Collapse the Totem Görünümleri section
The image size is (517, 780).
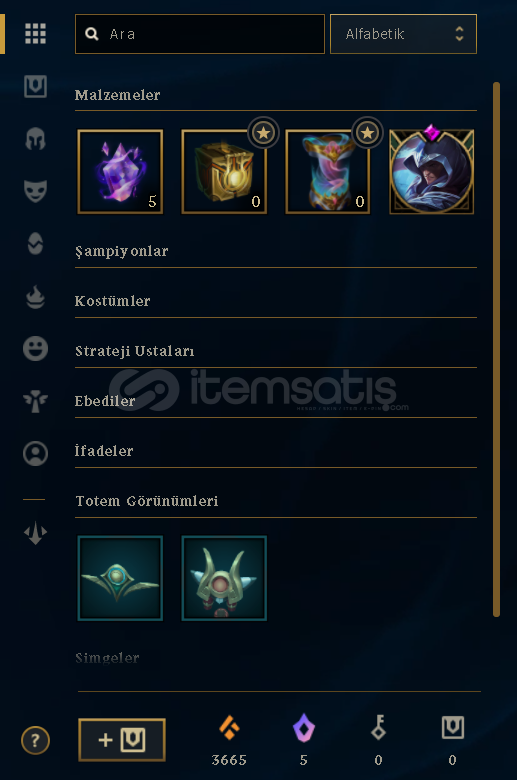(276, 501)
